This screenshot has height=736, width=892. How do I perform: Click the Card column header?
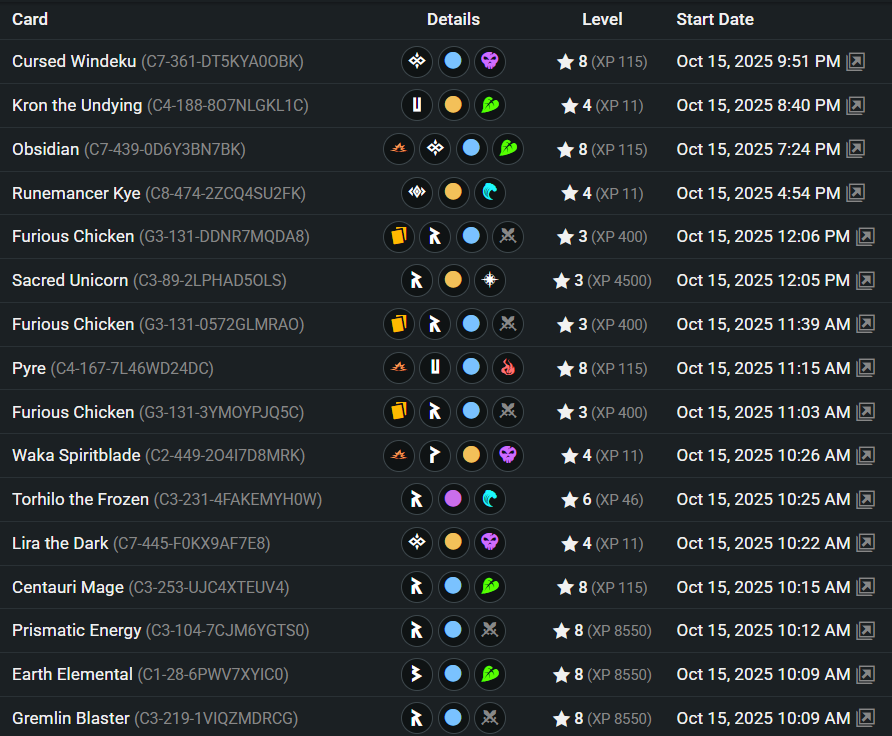[30, 19]
